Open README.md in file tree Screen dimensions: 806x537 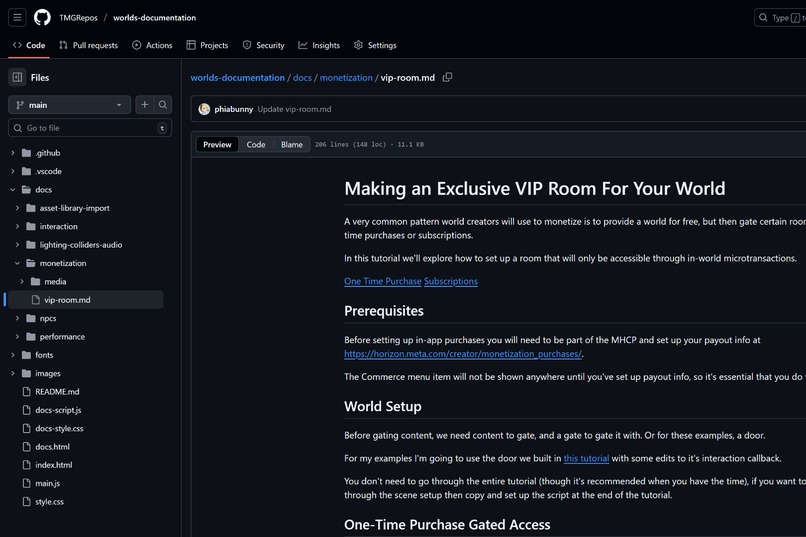[57, 392]
